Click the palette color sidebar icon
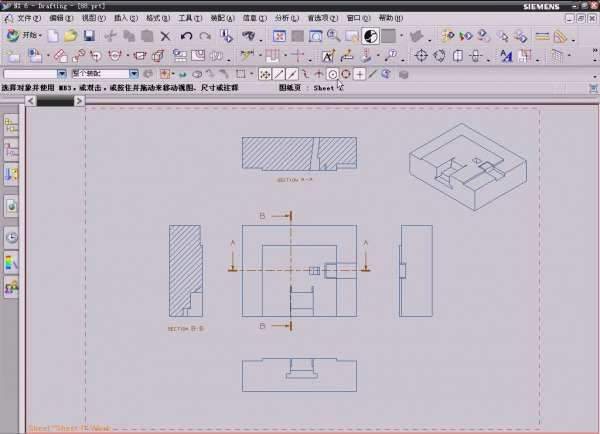This screenshot has width=600, height=434. click(11, 262)
